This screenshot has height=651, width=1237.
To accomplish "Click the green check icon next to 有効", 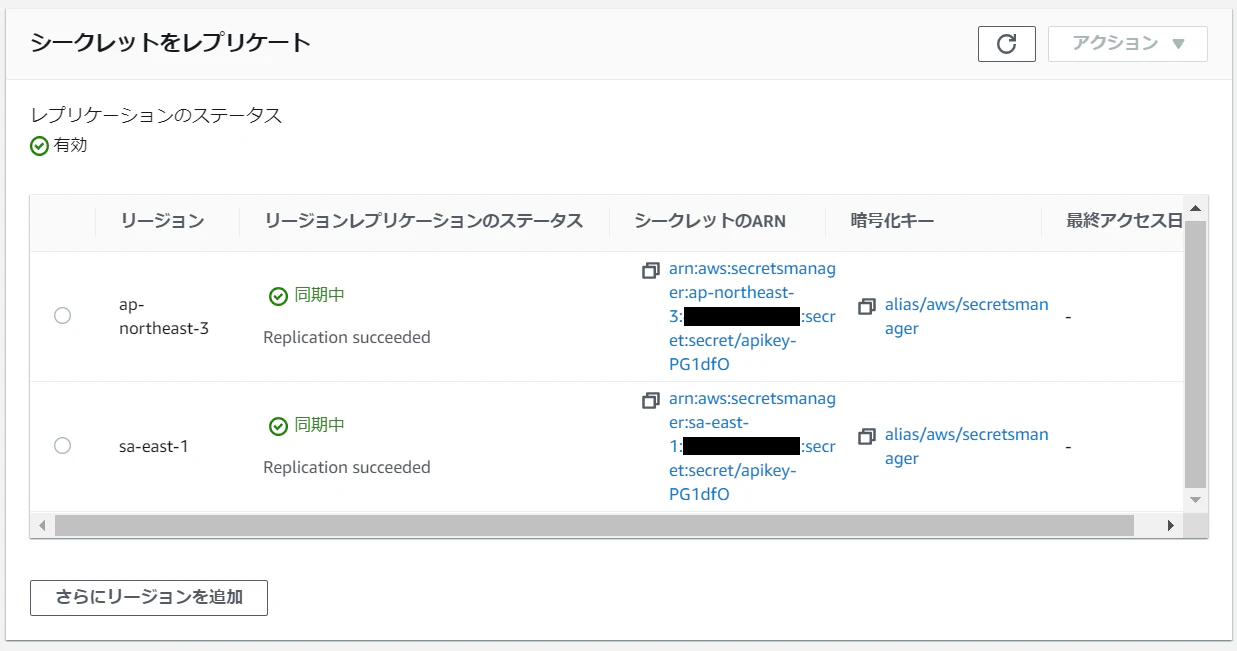I will pos(39,145).
